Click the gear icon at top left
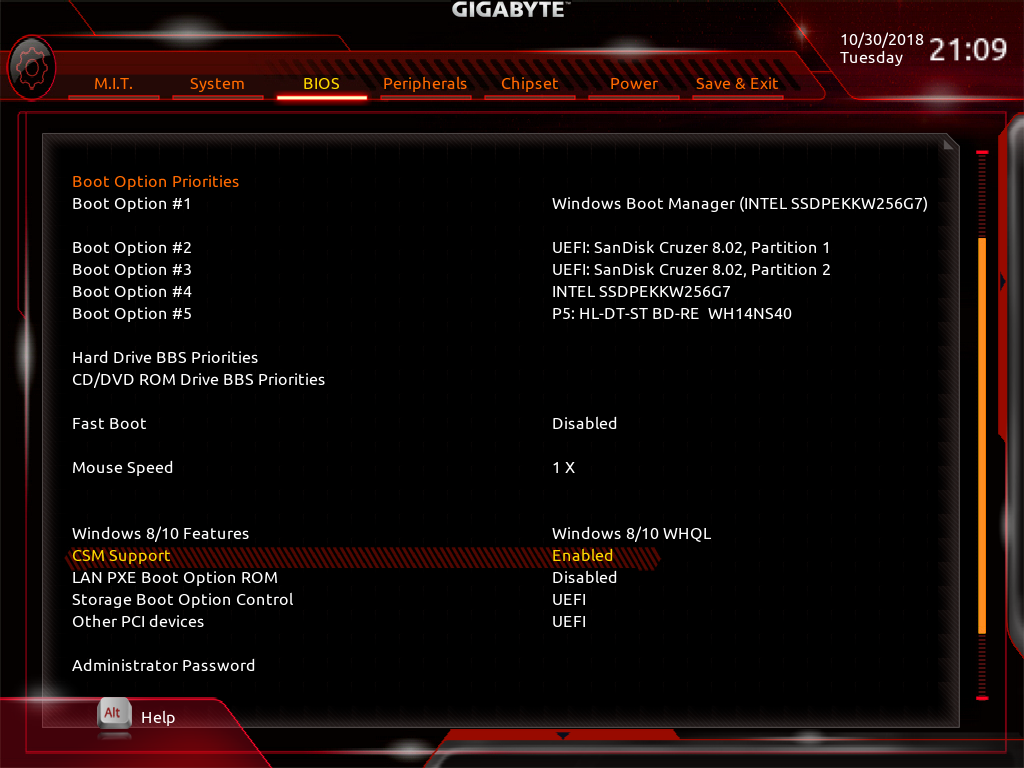The height and width of the screenshot is (768, 1024). [31, 68]
